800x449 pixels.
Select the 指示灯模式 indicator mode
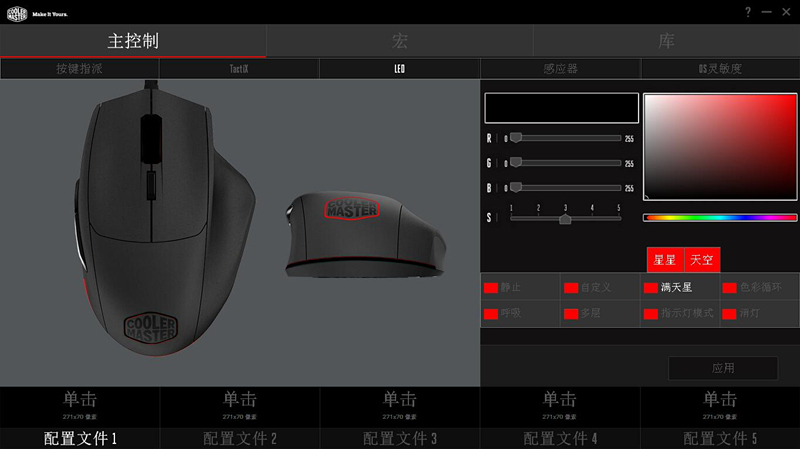[x=680, y=313]
